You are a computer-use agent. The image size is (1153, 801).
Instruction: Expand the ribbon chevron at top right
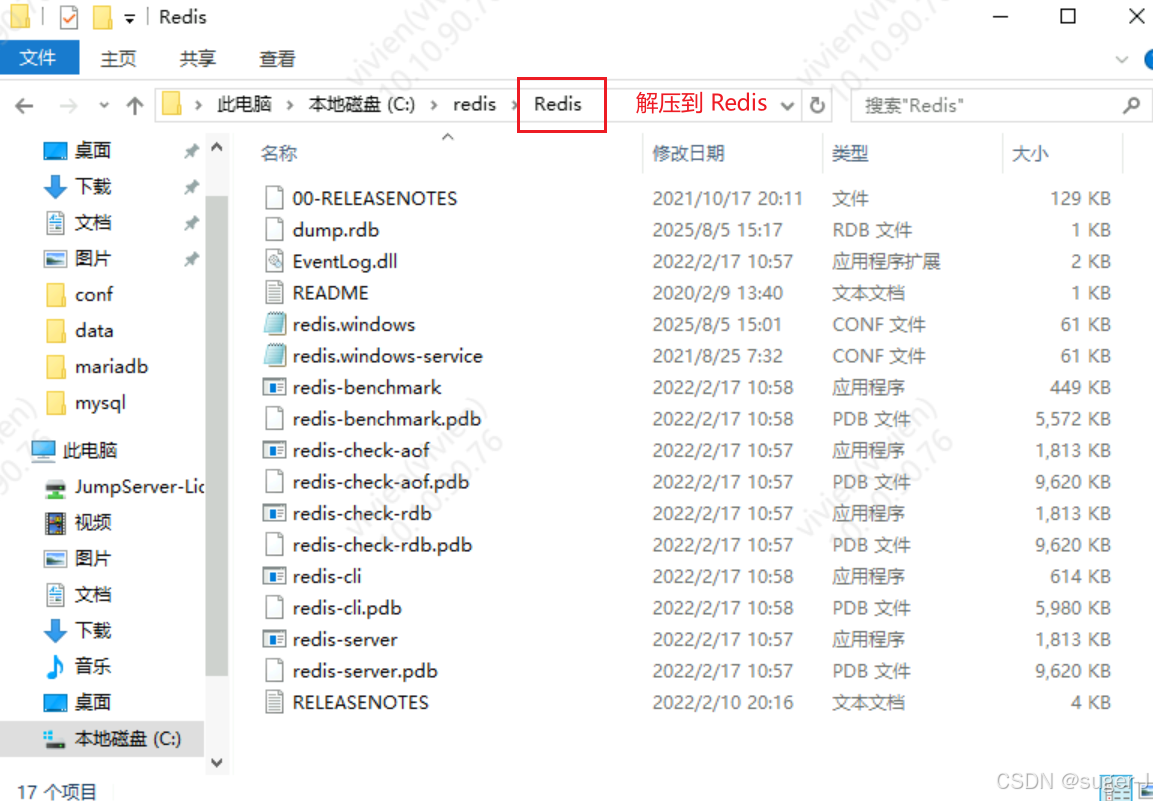1121,60
